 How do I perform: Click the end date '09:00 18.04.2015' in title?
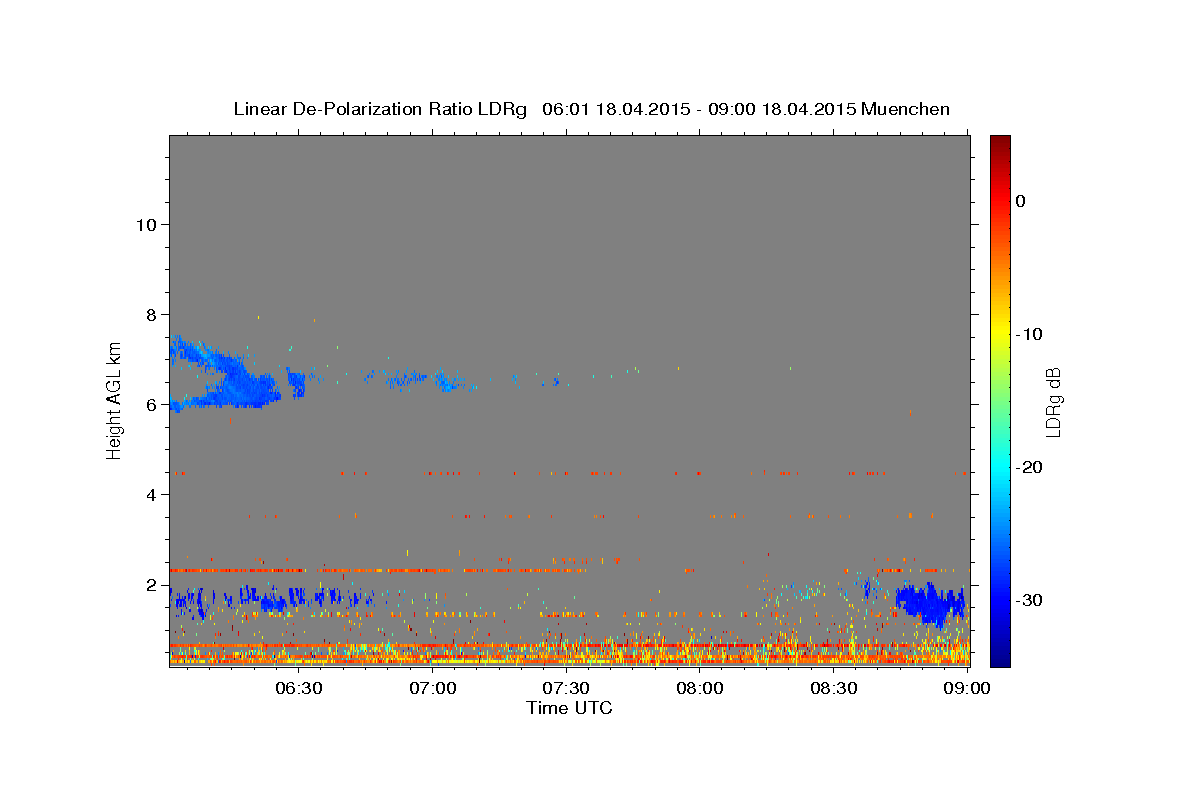[x=782, y=109]
